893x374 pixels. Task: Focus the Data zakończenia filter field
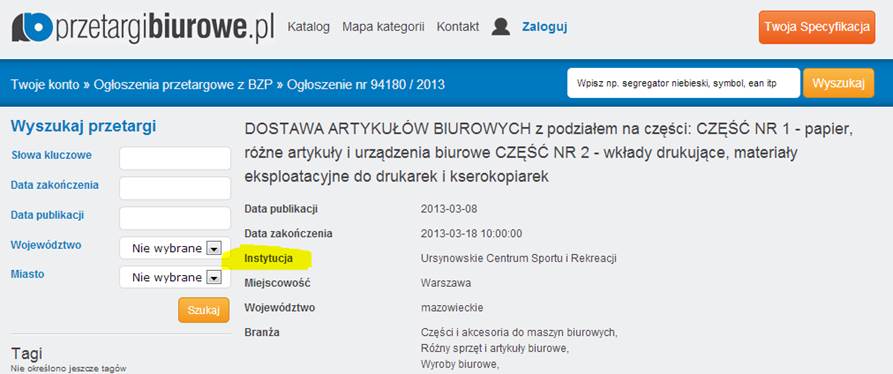pyautogui.click(x=175, y=188)
